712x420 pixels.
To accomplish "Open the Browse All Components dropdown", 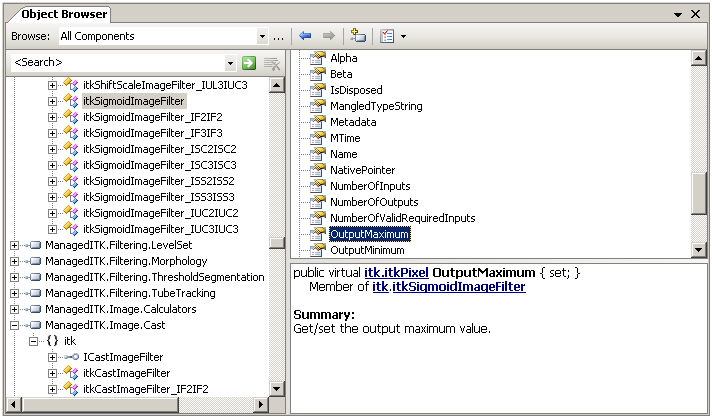I will click(263, 37).
